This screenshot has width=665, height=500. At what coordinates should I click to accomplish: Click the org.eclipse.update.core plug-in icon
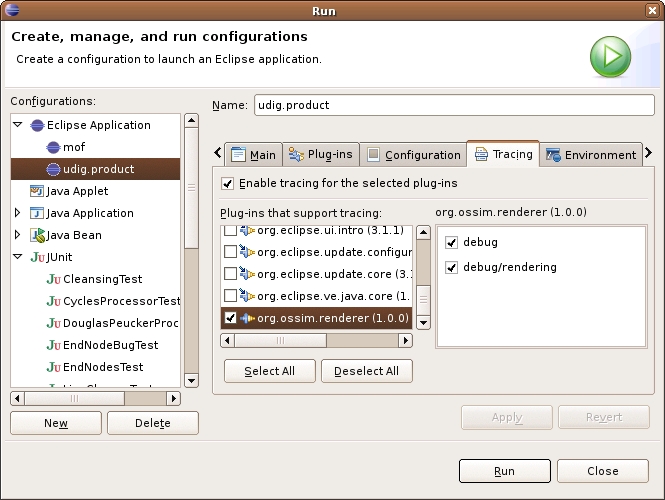click(x=247, y=274)
